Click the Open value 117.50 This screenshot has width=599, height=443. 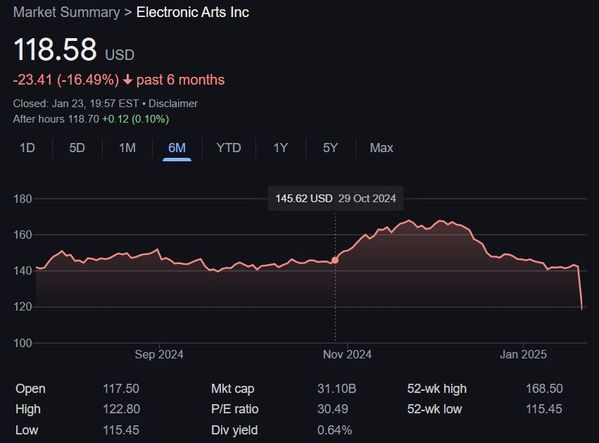121,389
